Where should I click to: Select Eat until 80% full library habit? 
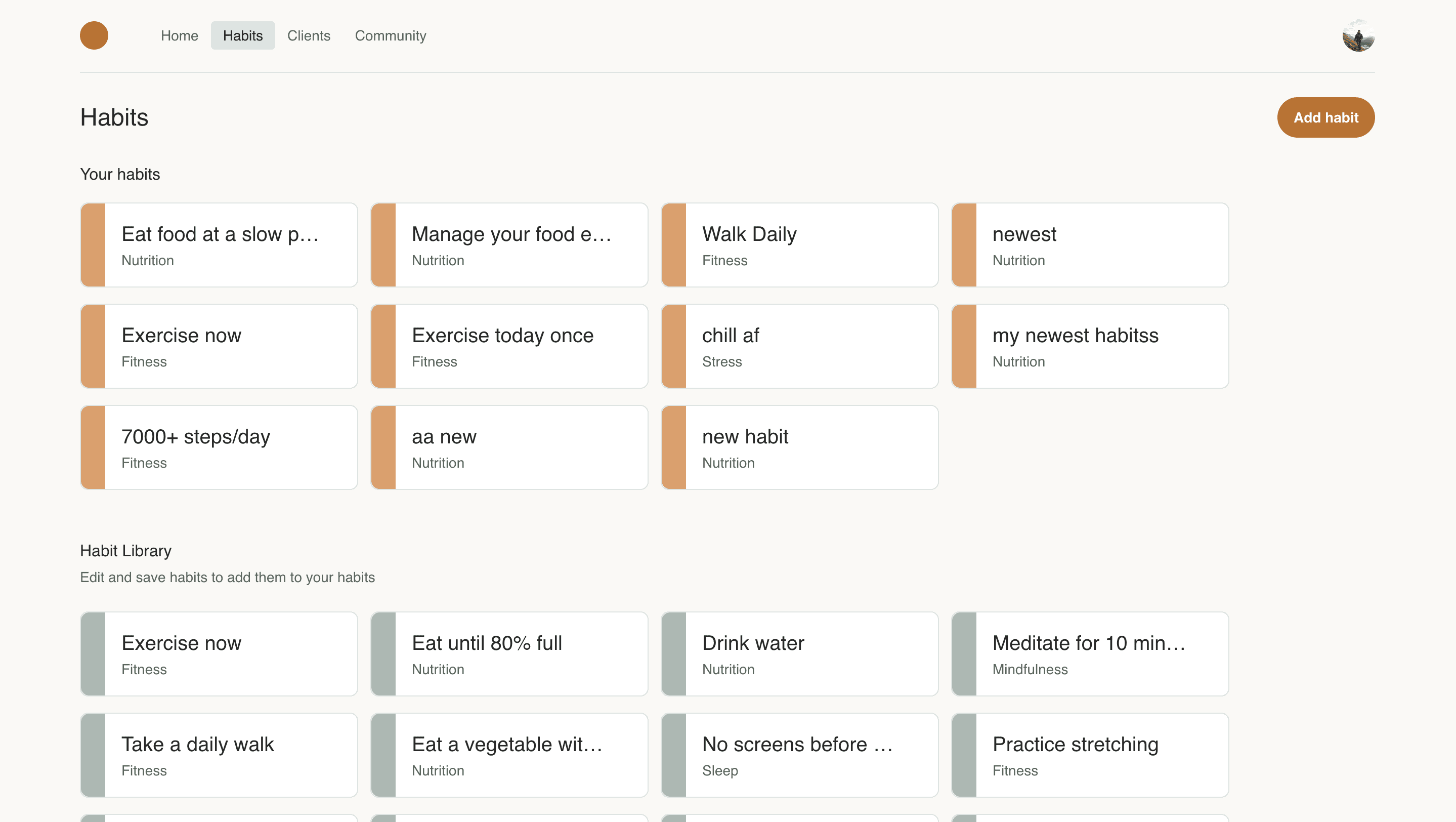(x=509, y=653)
